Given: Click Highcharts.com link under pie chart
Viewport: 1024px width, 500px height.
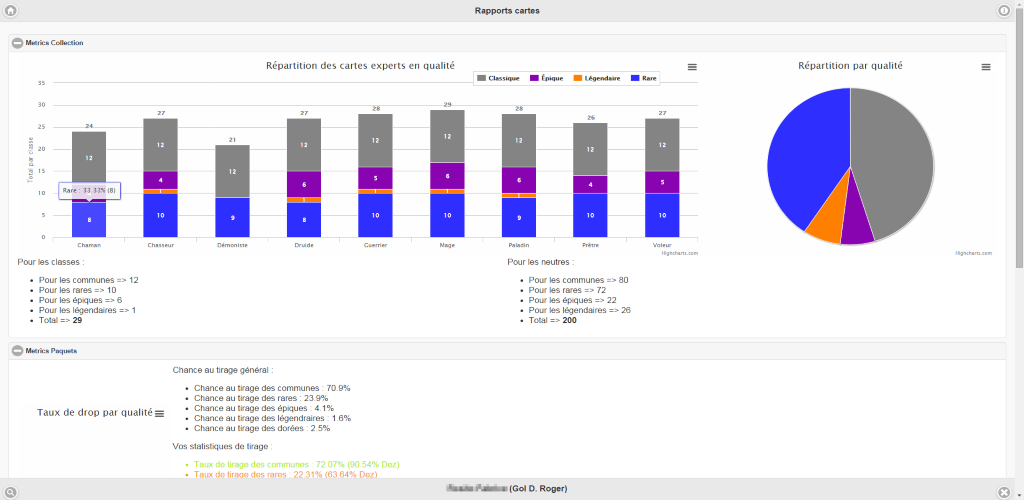Looking at the screenshot, I should [974, 253].
